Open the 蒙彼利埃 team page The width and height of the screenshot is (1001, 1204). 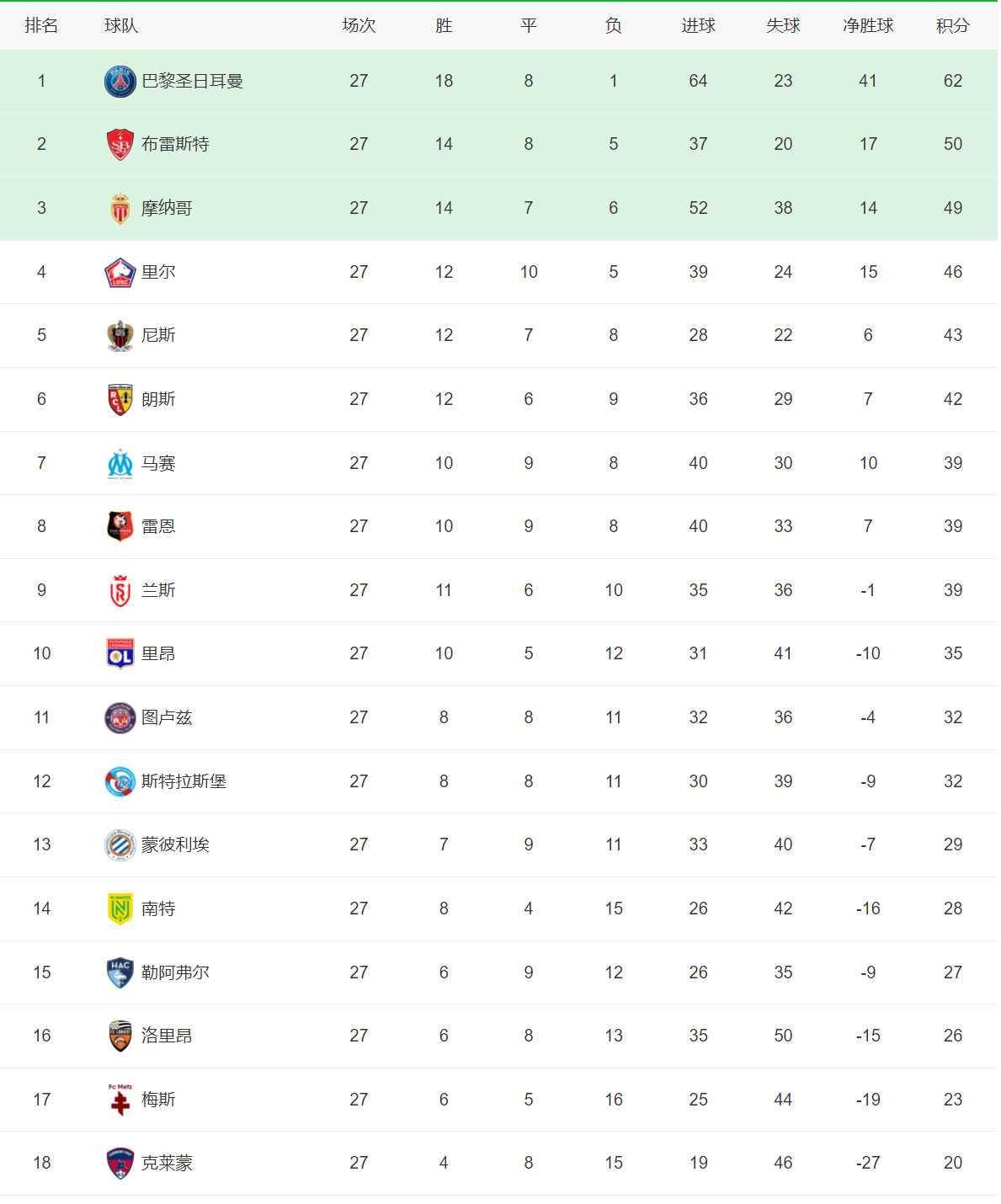[175, 844]
